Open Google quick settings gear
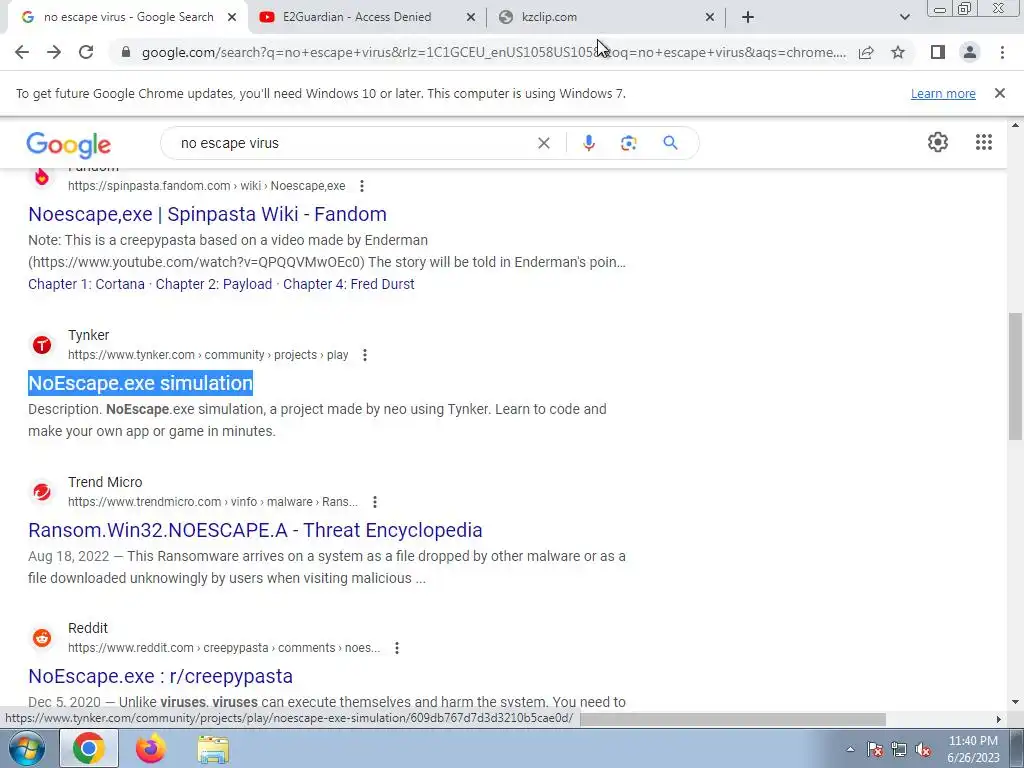1024x768 pixels. [x=938, y=142]
